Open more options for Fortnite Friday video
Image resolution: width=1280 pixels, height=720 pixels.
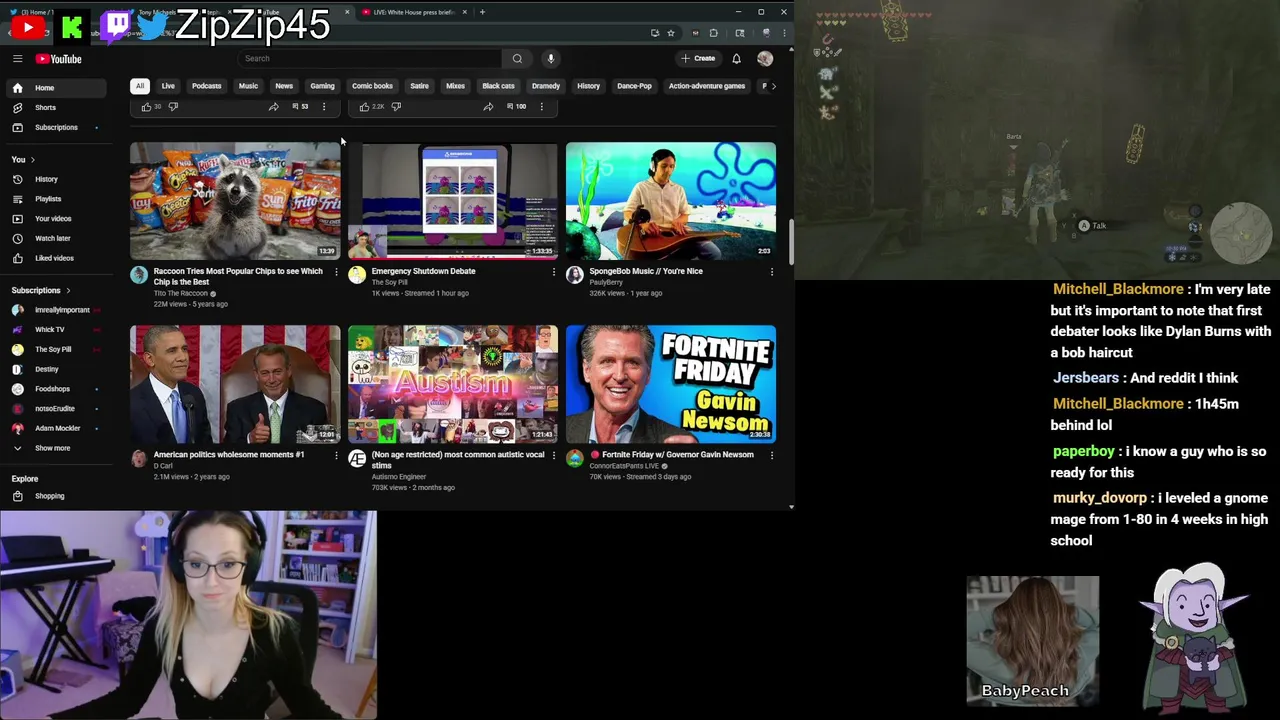(772, 455)
